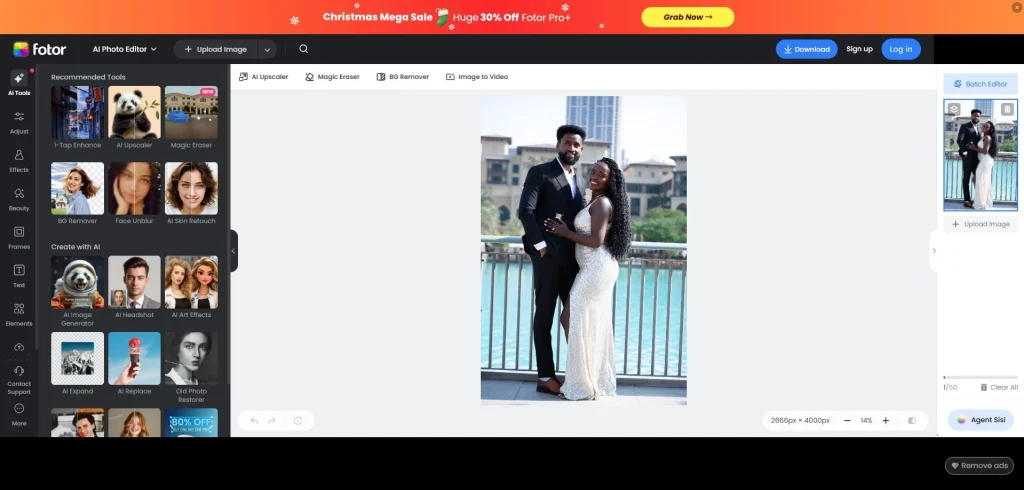Select the AI Headshot thumbnail
The image size is (1024, 490).
(x=134, y=286)
